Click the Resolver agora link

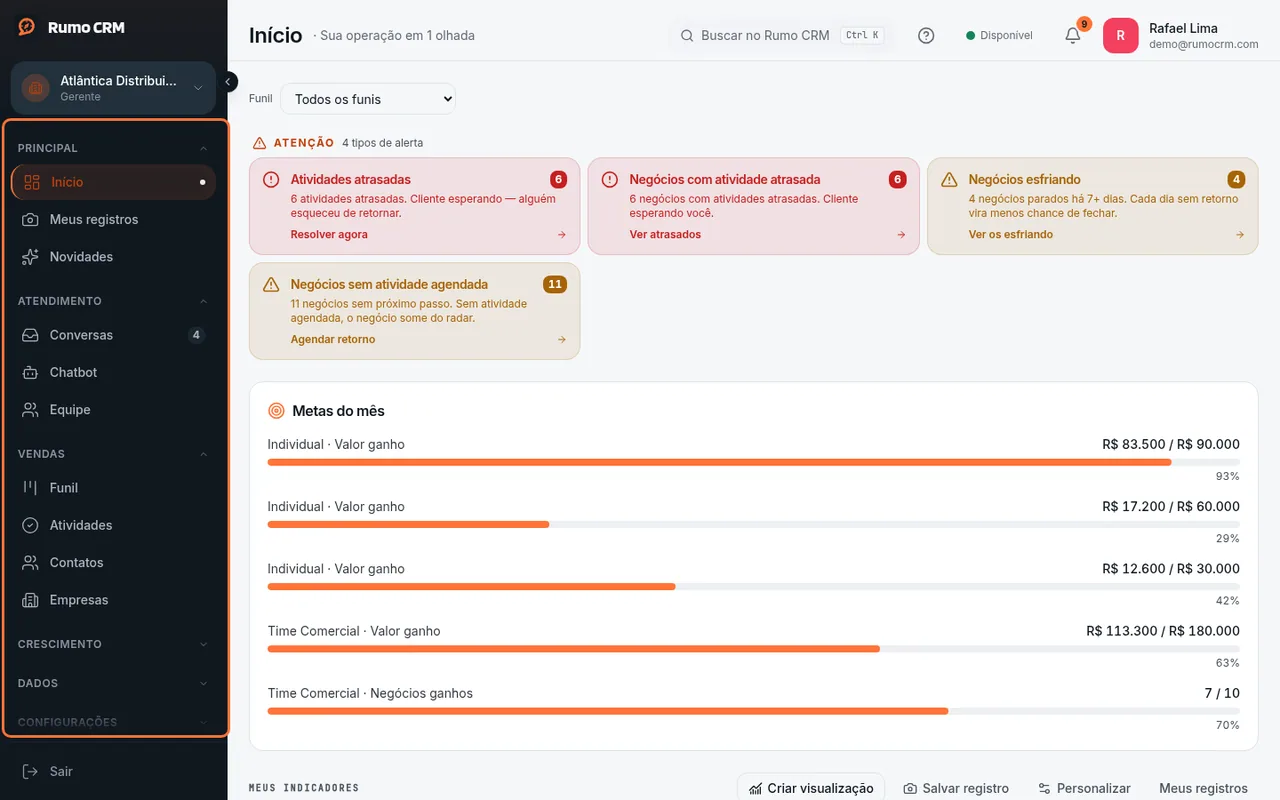click(x=329, y=235)
